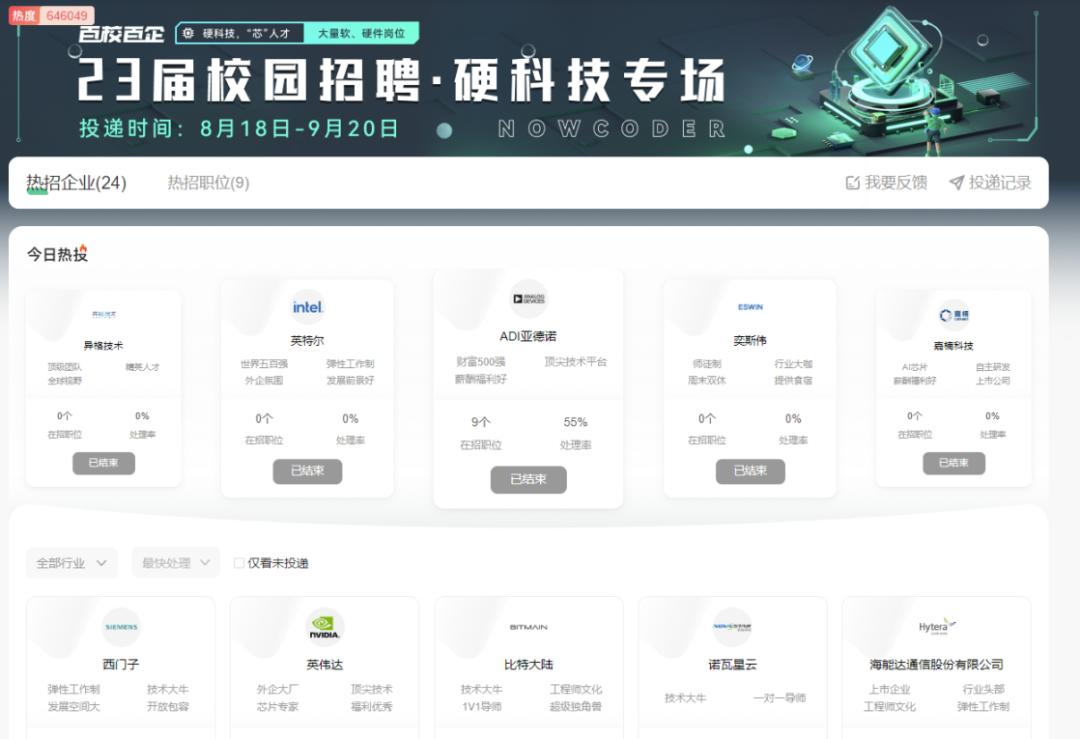Open the 奕斯伟 company name
This screenshot has width=1080, height=739.
pos(750,341)
